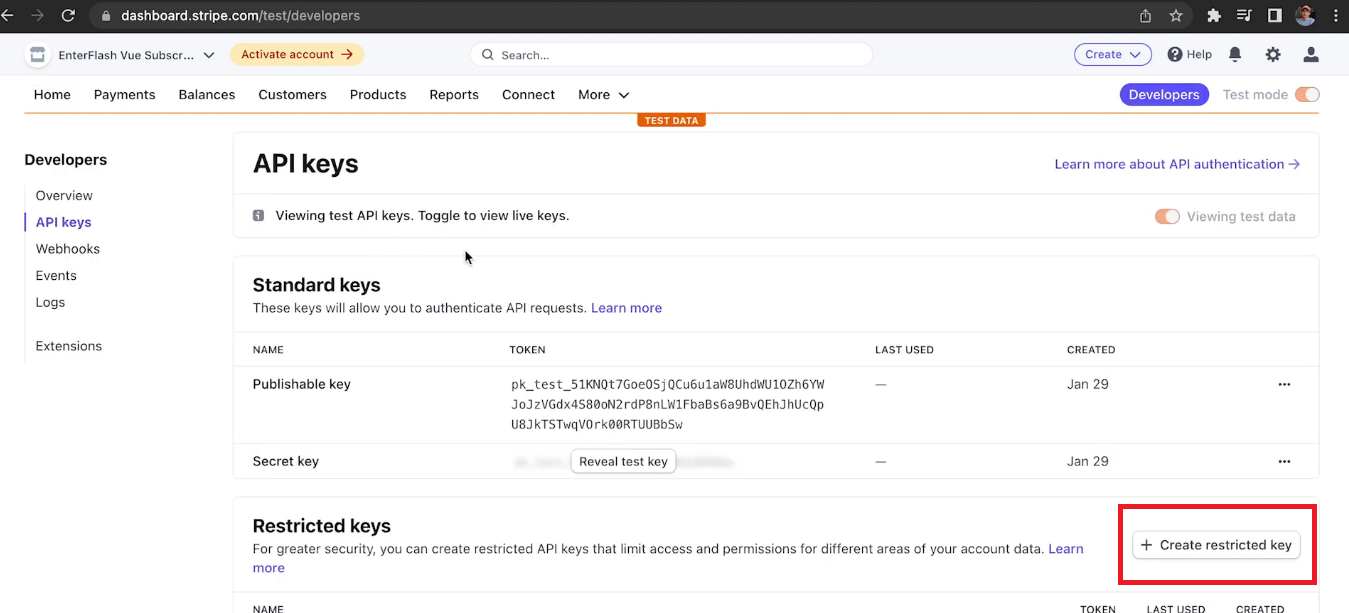This screenshot has width=1349, height=613.
Task: Select Overview in Developers sidebar
Action: coord(64,195)
